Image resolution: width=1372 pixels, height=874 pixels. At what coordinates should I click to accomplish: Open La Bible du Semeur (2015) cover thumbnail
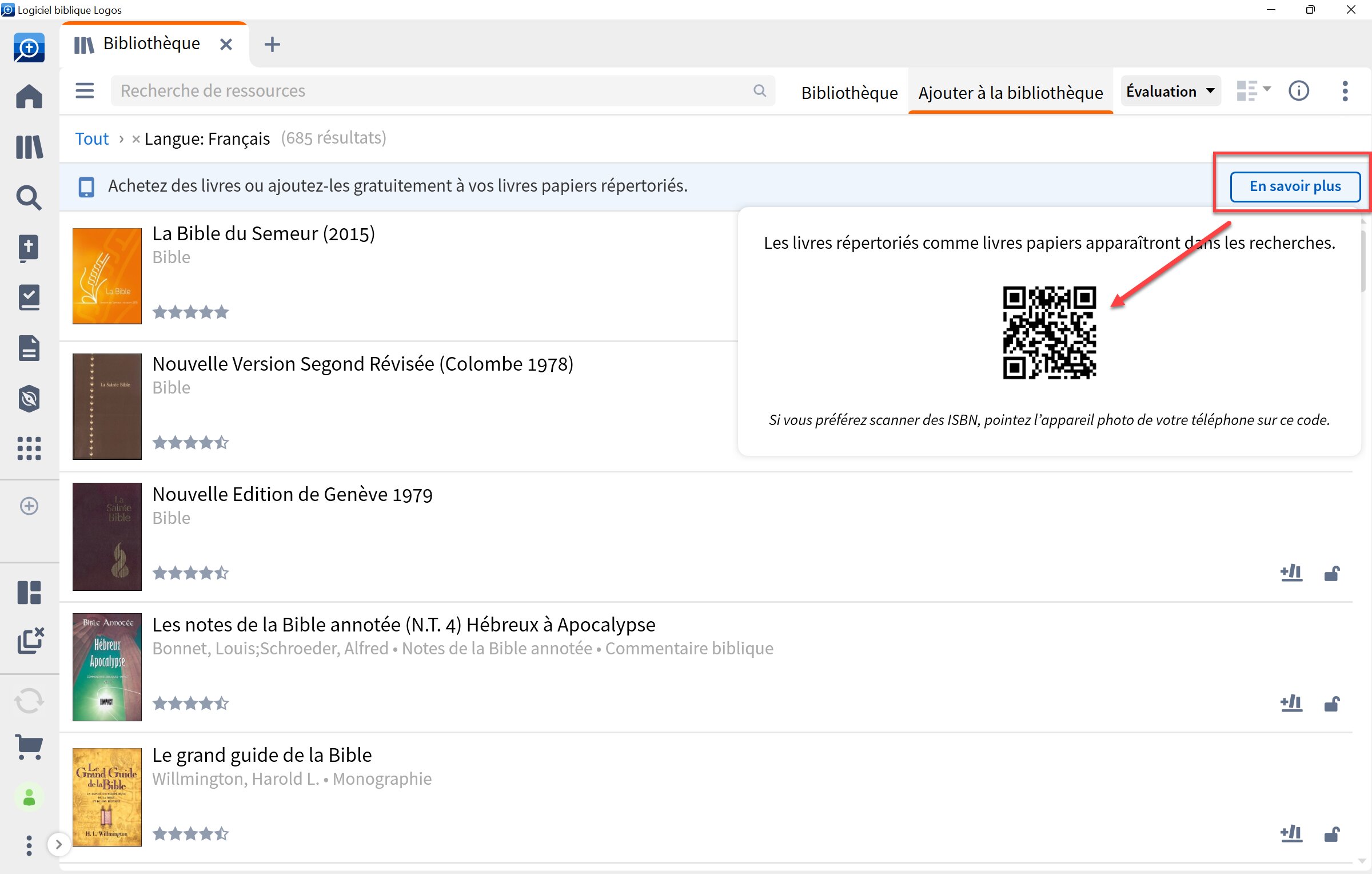point(107,276)
